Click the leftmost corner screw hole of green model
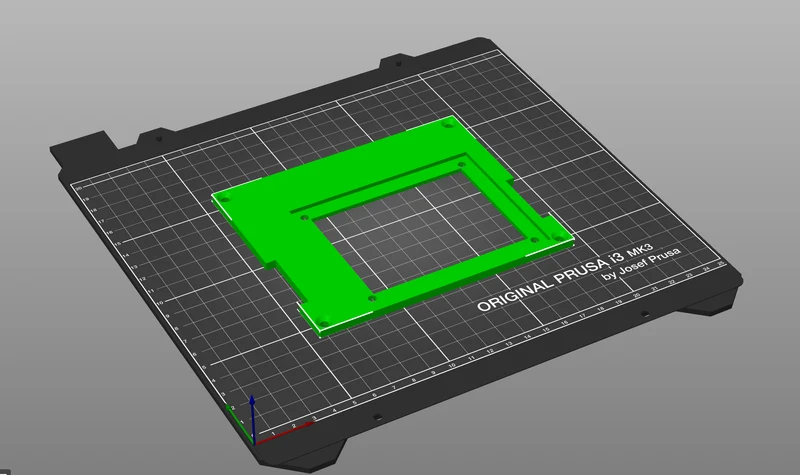 pos(225,199)
